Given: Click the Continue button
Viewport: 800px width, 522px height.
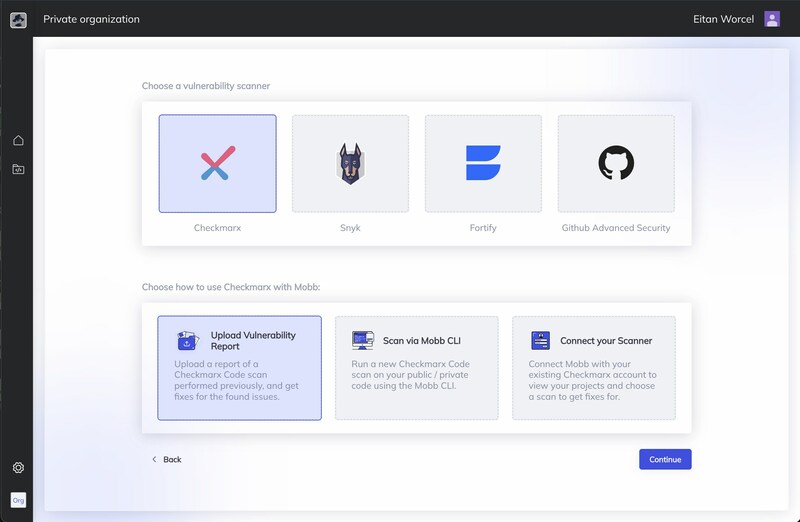Looking at the screenshot, I should pyautogui.click(x=665, y=459).
